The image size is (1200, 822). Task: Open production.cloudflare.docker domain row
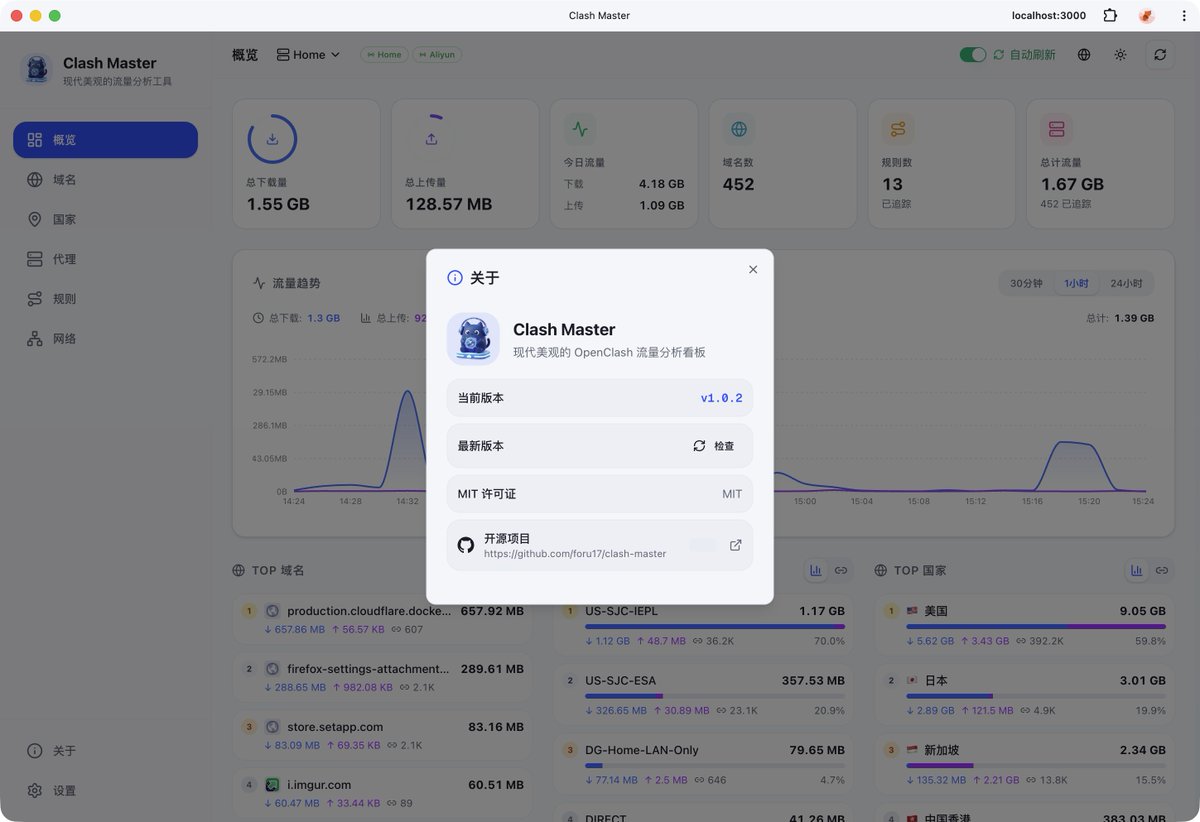pyautogui.click(x=382, y=620)
